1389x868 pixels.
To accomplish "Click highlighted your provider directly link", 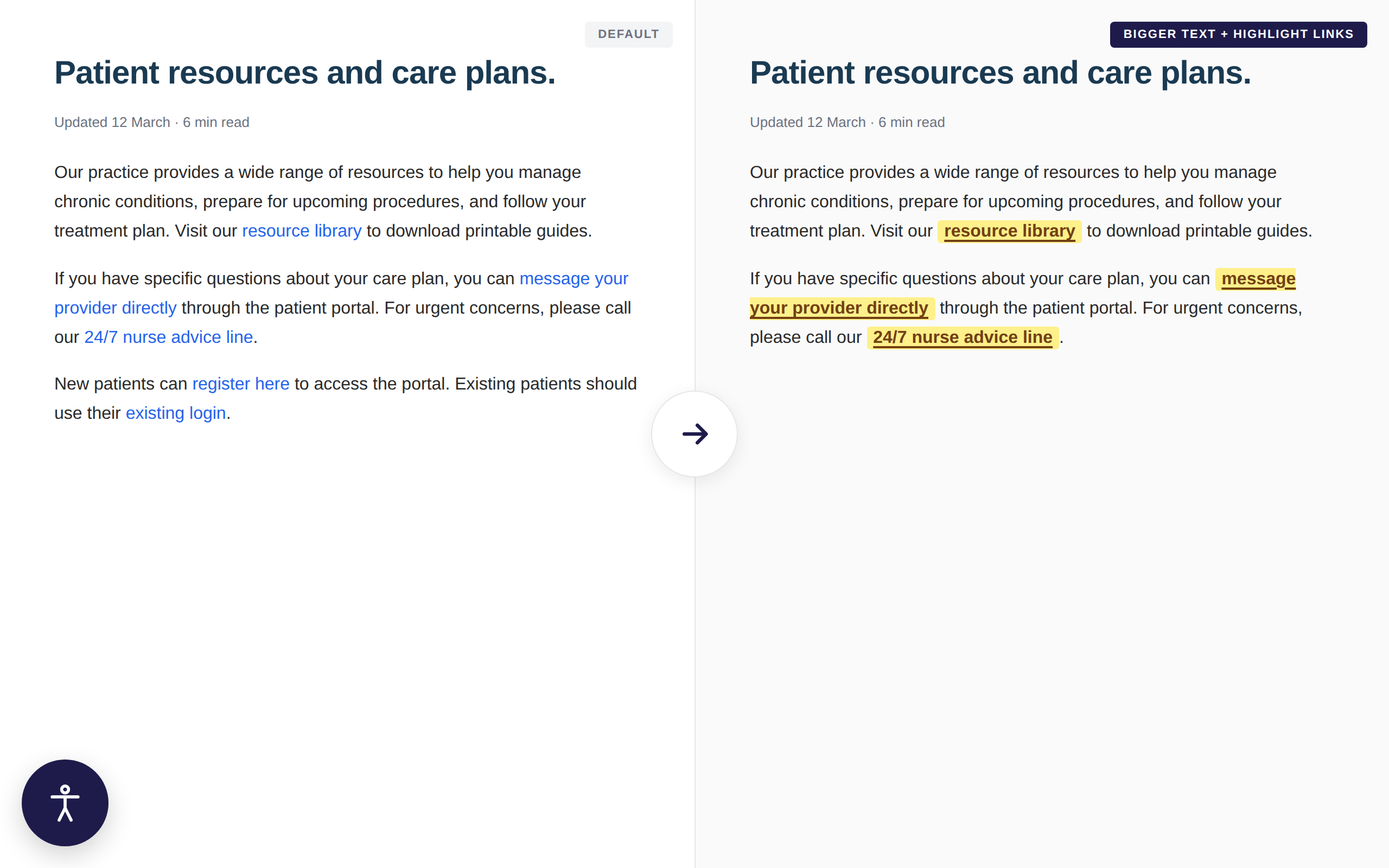I will point(842,308).
